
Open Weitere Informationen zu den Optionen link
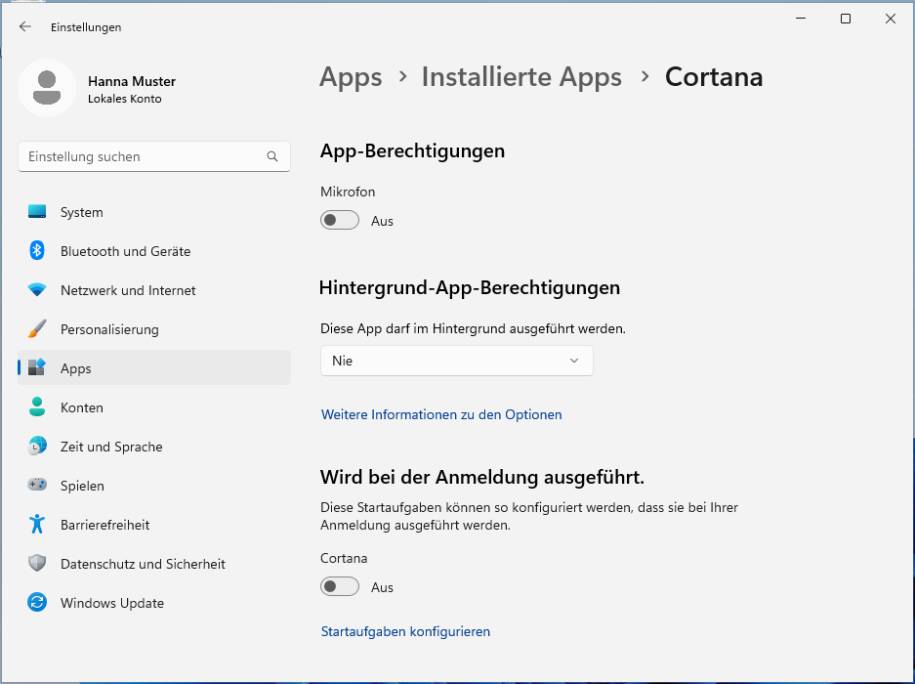click(x=441, y=414)
